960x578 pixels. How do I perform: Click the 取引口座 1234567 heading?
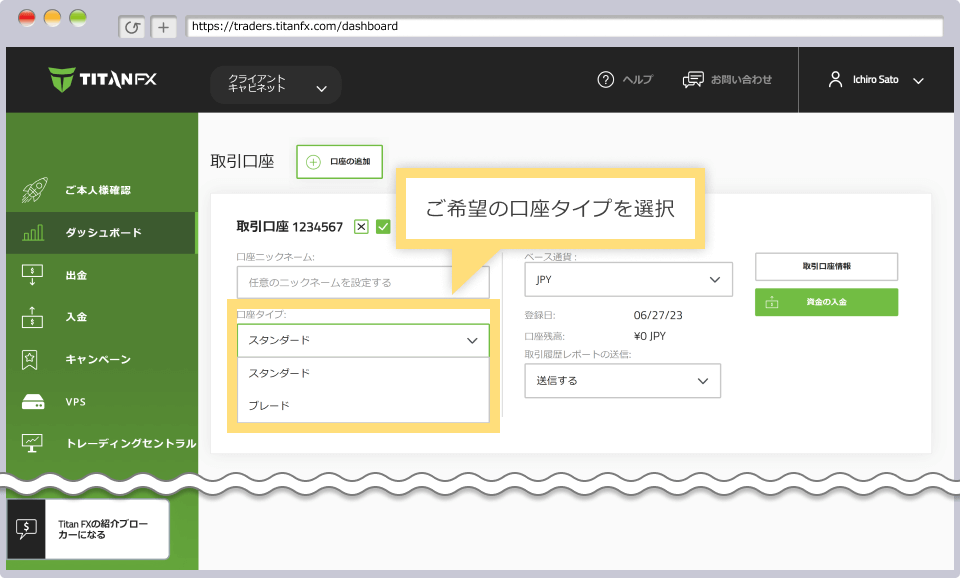(290, 227)
